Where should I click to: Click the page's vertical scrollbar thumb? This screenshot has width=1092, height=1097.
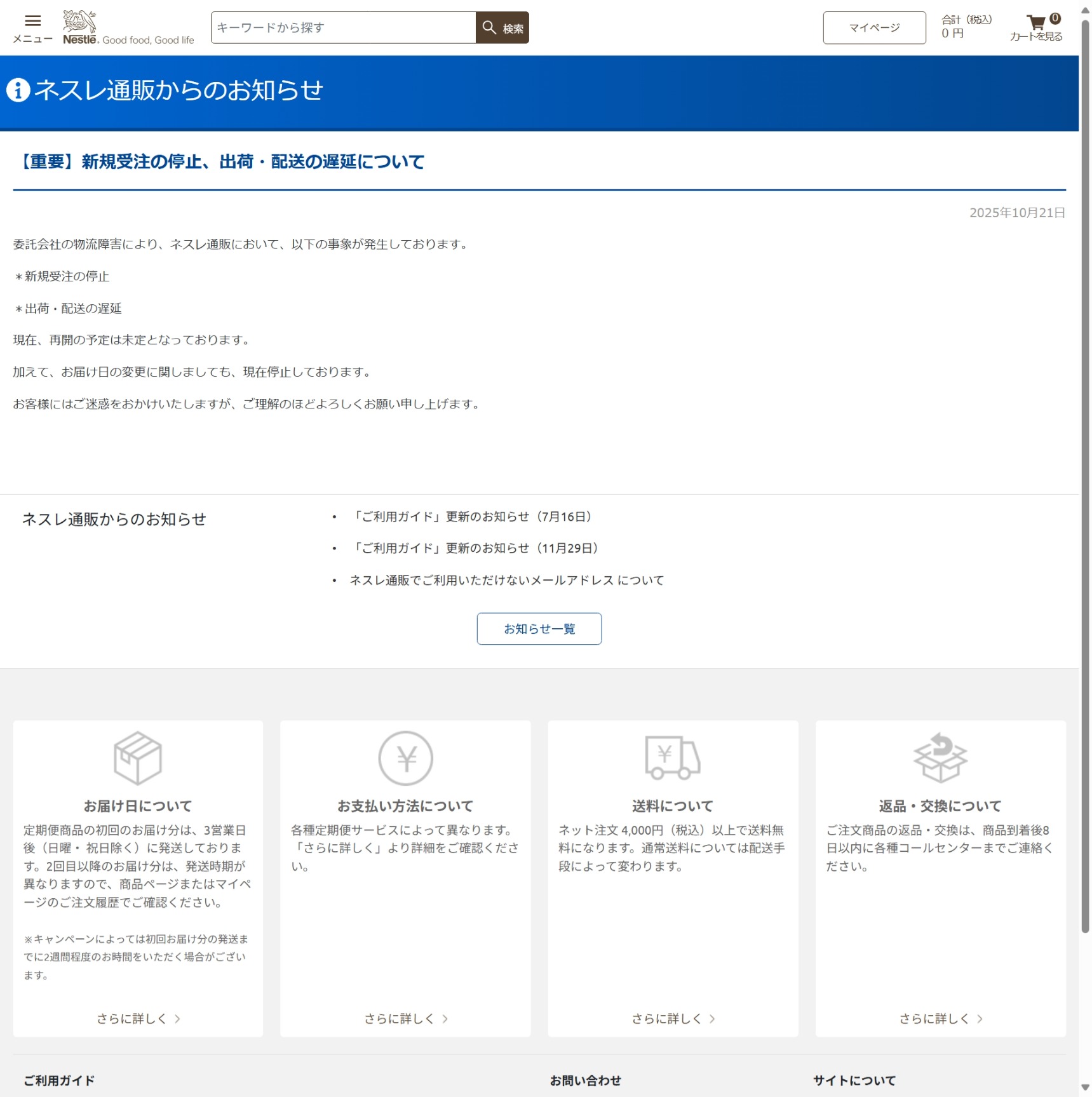point(1085,476)
